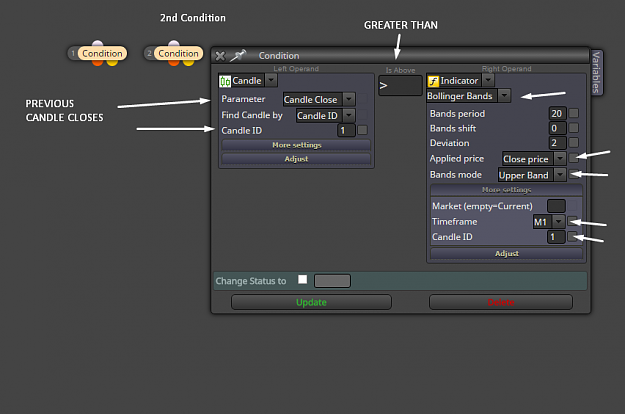The height and width of the screenshot is (414, 625).
Task: Click yellow output connector of Condition 1
Action: (x=112, y=63)
